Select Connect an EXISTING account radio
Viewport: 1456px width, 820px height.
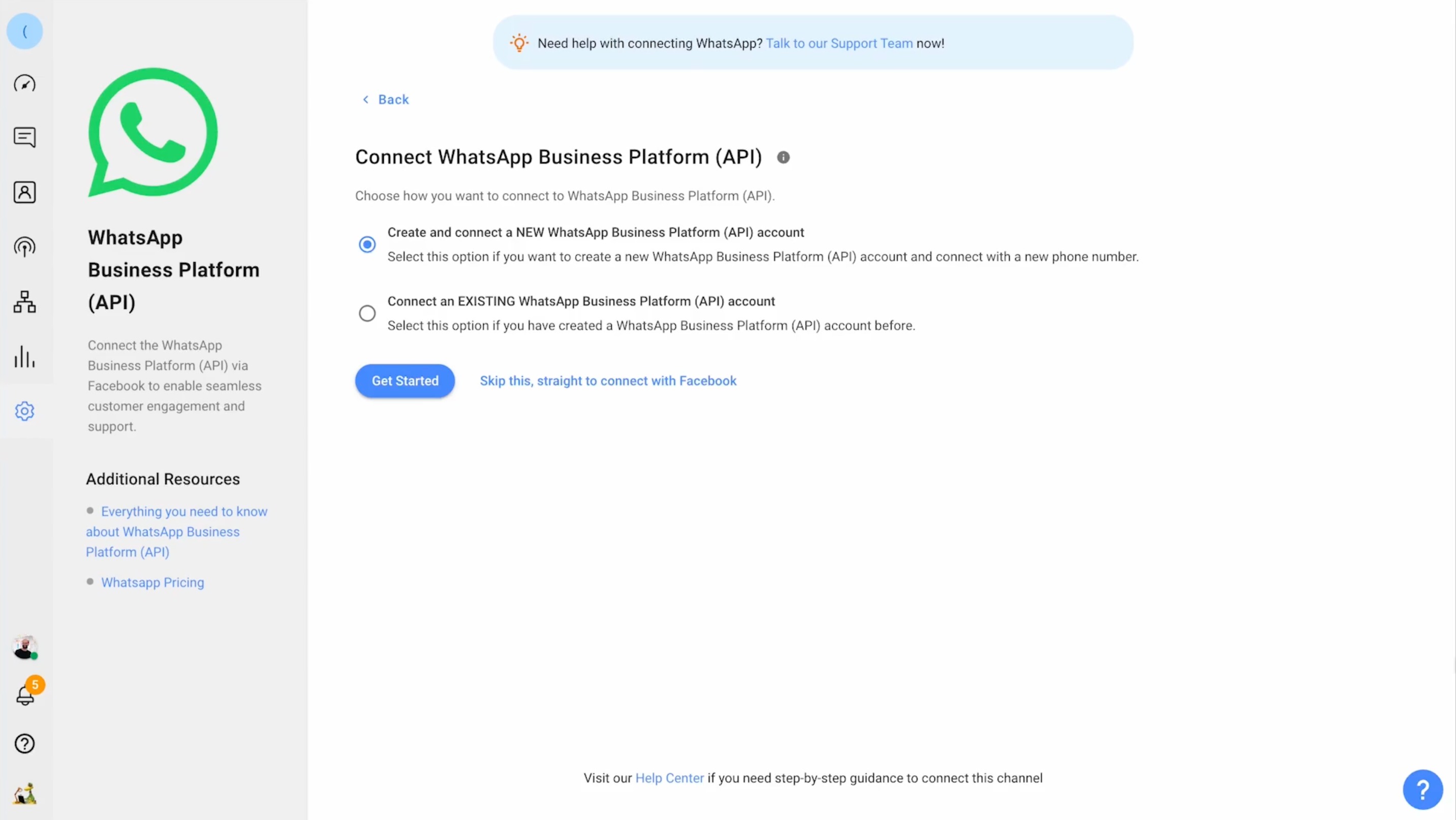pos(367,313)
